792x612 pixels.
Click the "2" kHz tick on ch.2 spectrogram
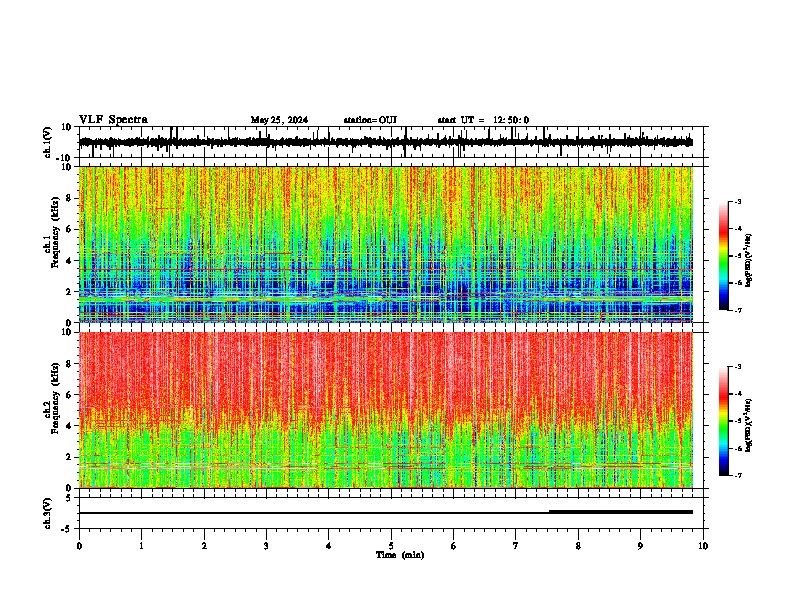[70, 457]
